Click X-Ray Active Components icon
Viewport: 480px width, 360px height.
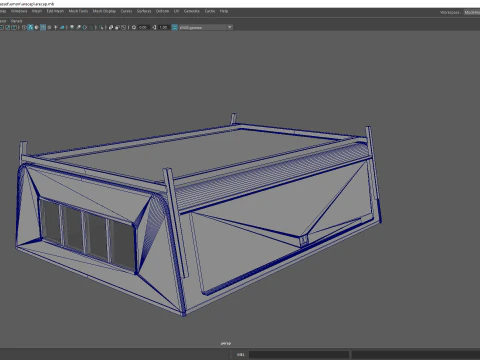click(x=117, y=27)
